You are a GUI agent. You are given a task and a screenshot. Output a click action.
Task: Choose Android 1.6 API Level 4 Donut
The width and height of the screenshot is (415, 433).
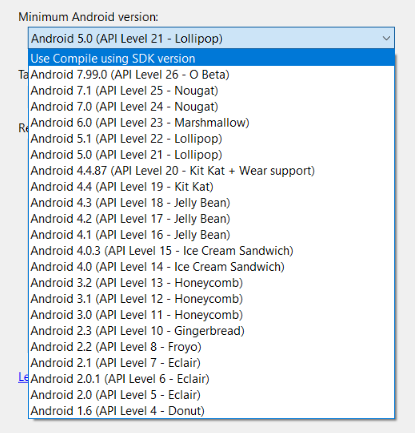pyautogui.click(x=212, y=410)
